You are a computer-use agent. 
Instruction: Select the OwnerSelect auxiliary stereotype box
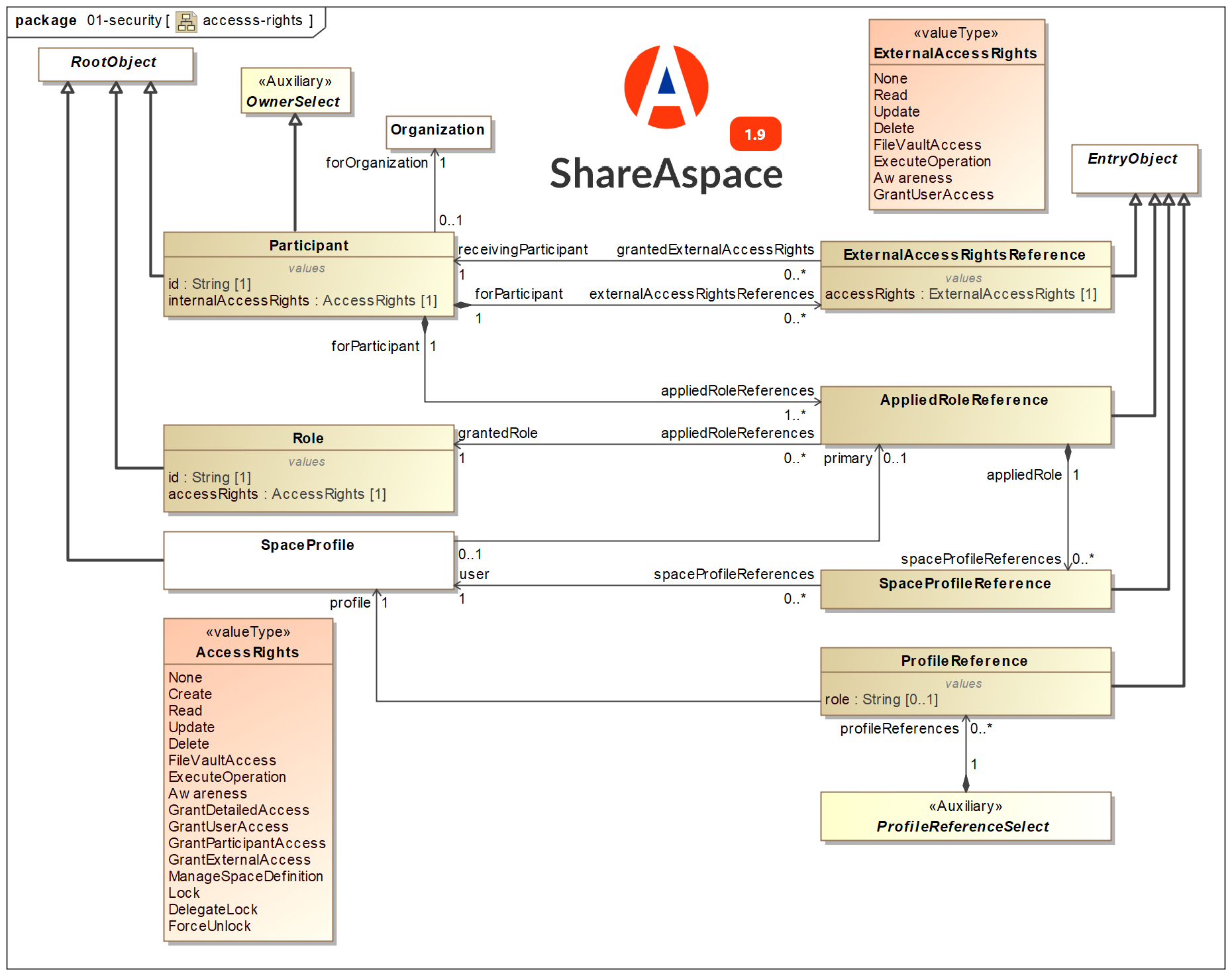(x=296, y=91)
